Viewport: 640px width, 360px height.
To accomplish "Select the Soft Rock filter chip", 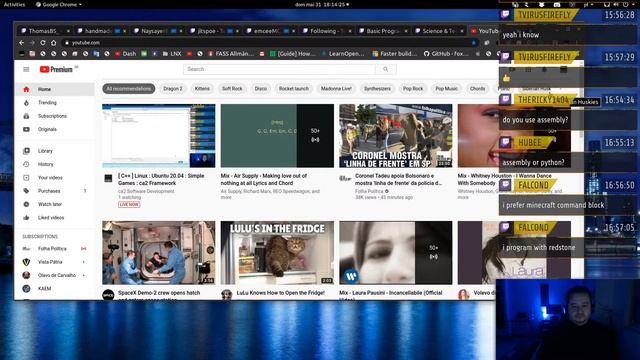I will click(232, 89).
